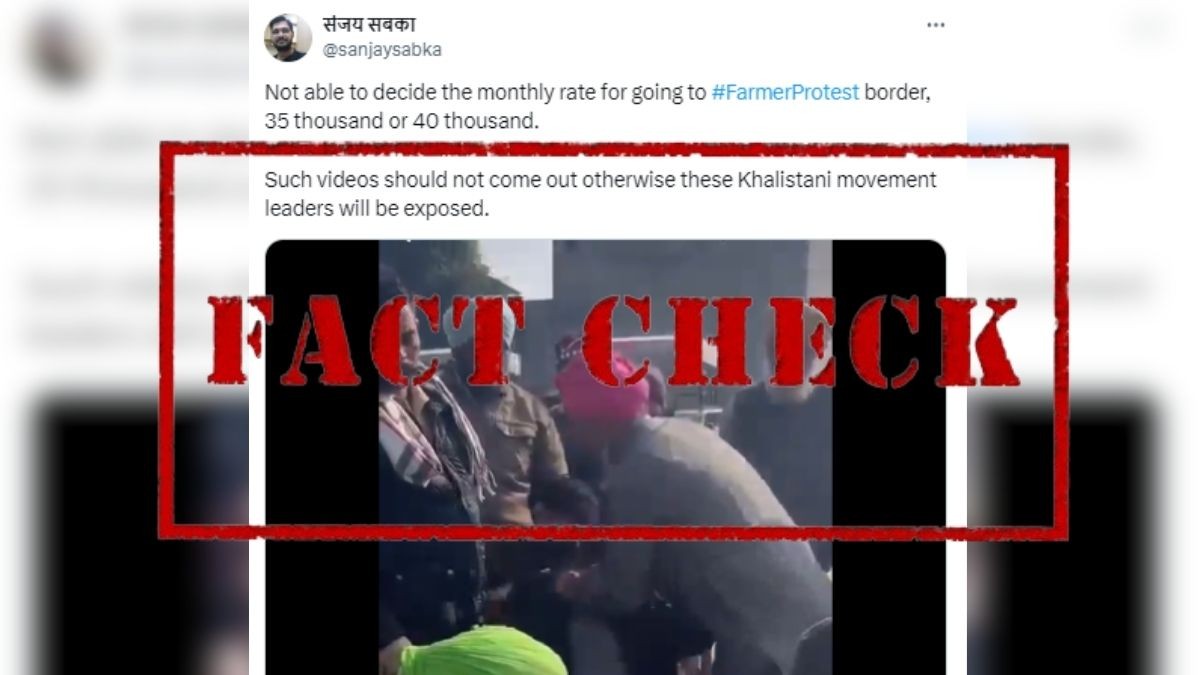Play the embedded tweet video

click(605, 457)
